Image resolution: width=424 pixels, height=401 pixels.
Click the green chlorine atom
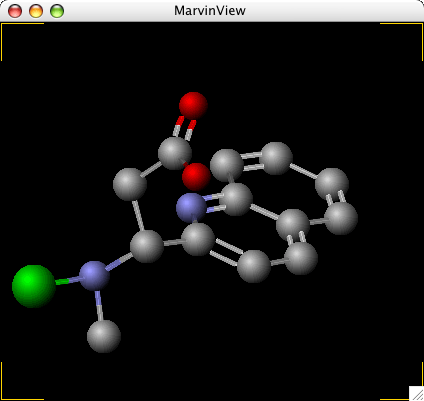pyautogui.click(x=34, y=286)
